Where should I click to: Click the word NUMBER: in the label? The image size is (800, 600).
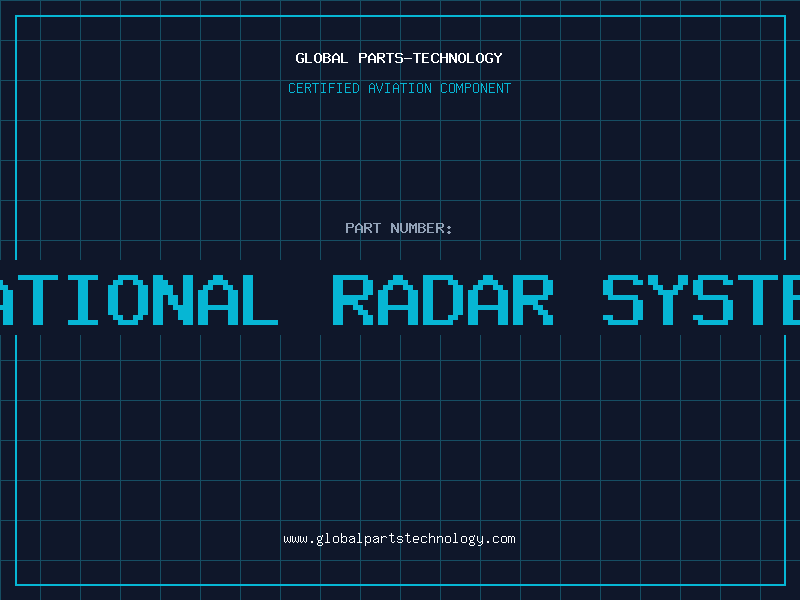pos(422,228)
